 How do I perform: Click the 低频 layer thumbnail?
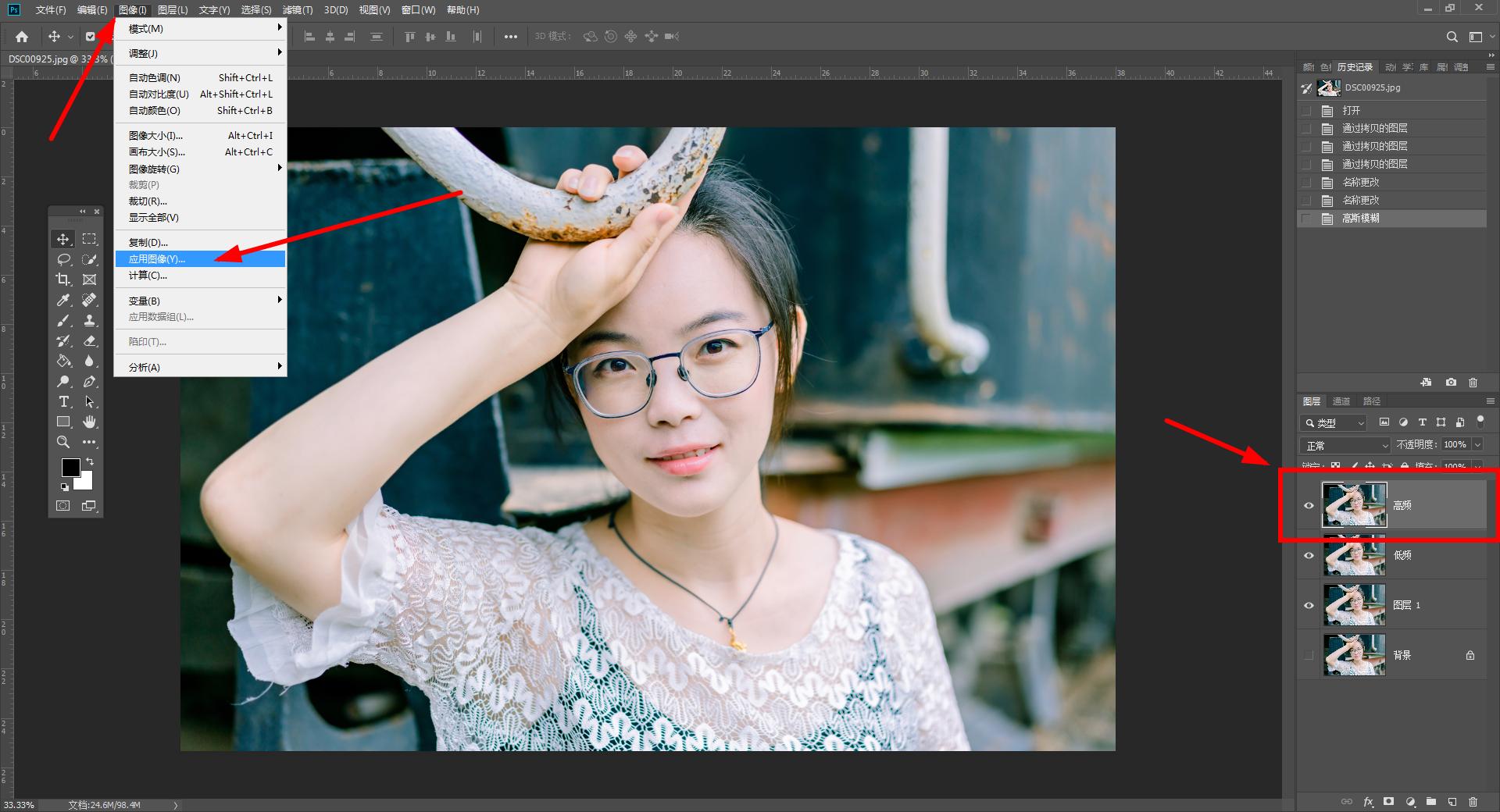pos(1355,555)
